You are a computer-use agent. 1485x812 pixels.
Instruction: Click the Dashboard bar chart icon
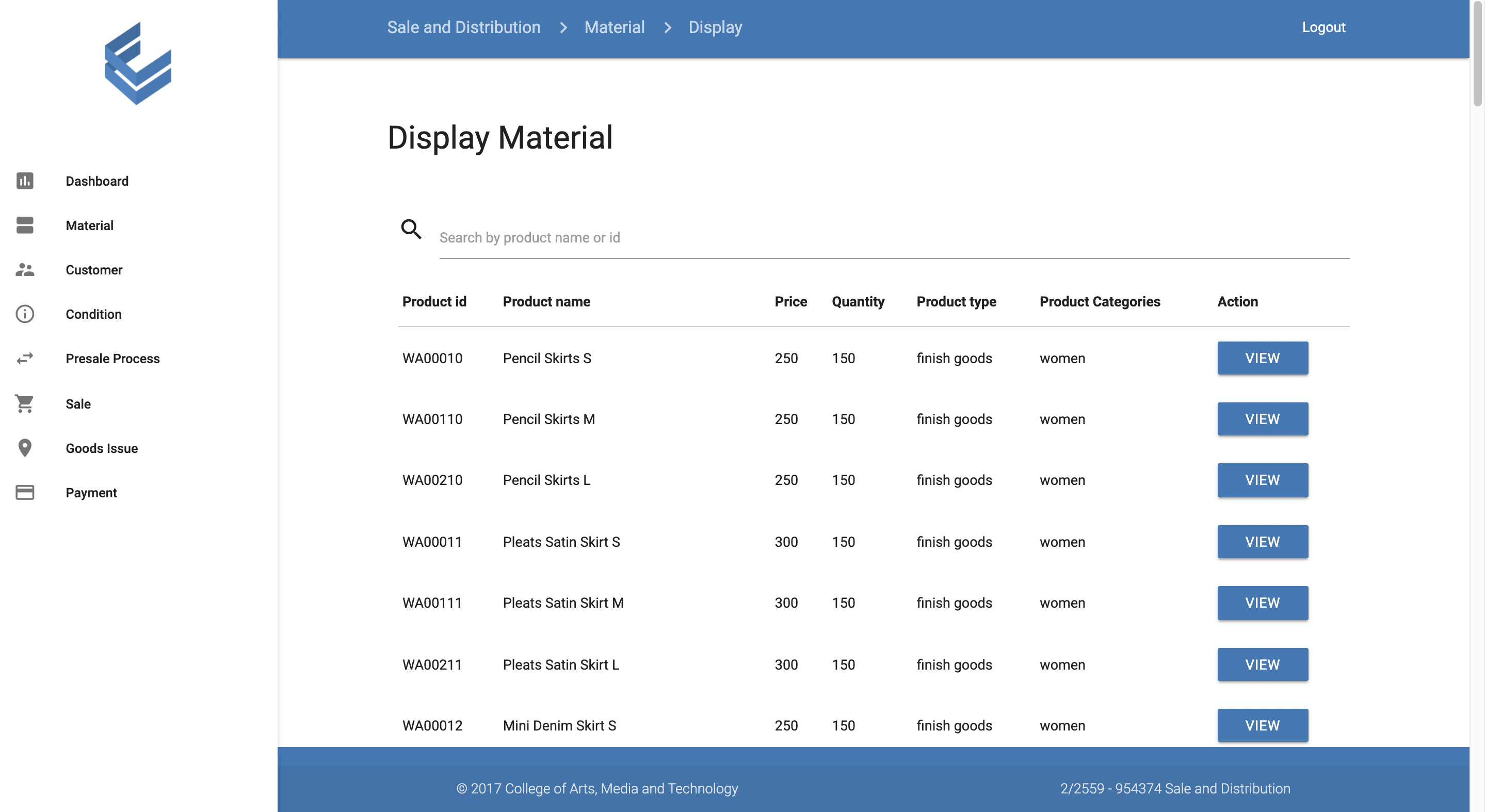coord(25,181)
